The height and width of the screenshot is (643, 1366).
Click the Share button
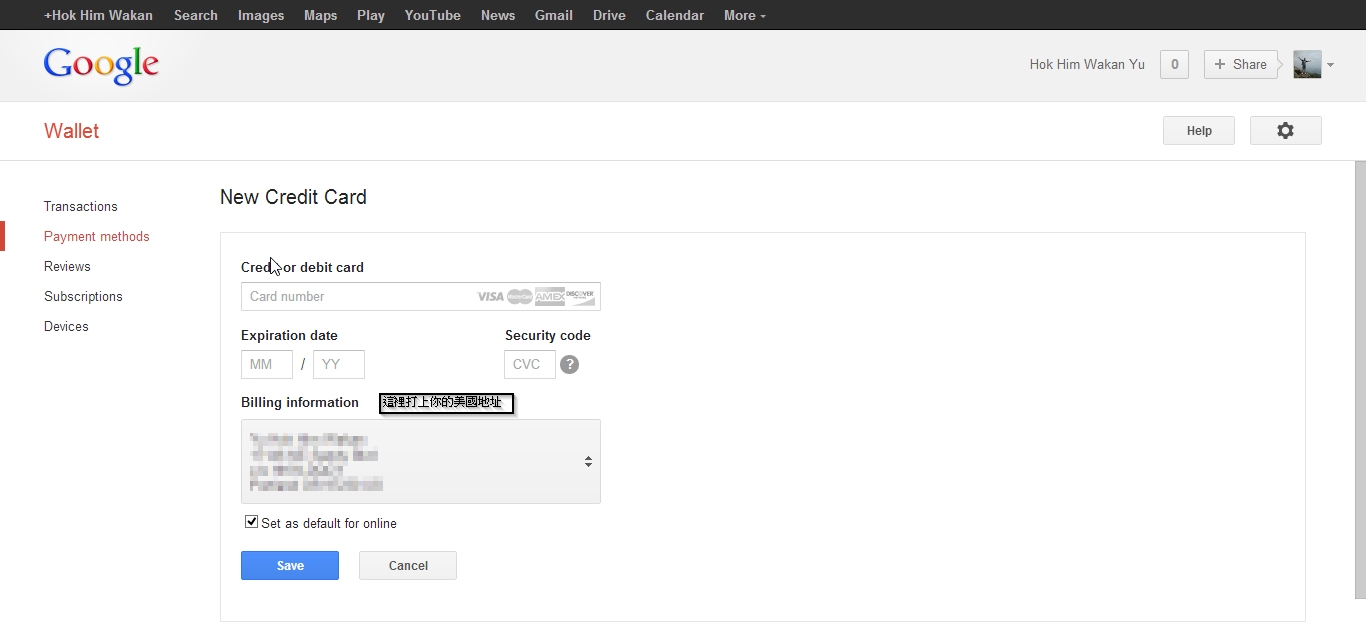tap(1240, 64)
